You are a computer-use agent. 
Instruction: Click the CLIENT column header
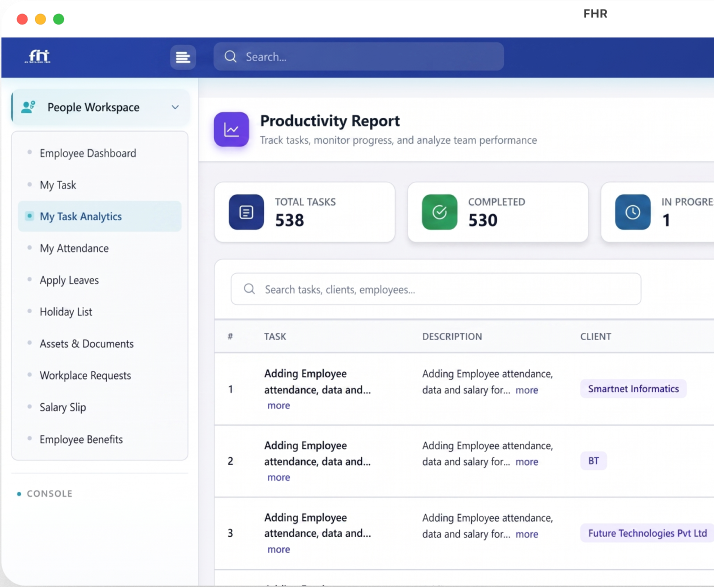(x=596, y=337)
